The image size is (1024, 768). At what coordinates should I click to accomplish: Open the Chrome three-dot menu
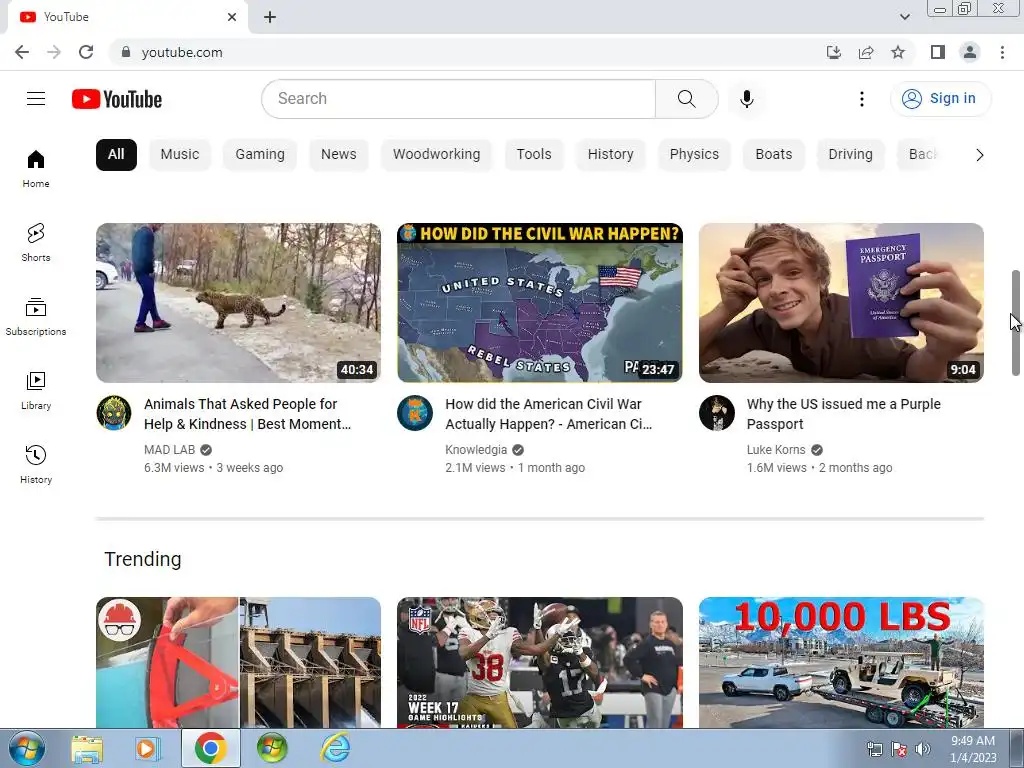pos(1002,52)
